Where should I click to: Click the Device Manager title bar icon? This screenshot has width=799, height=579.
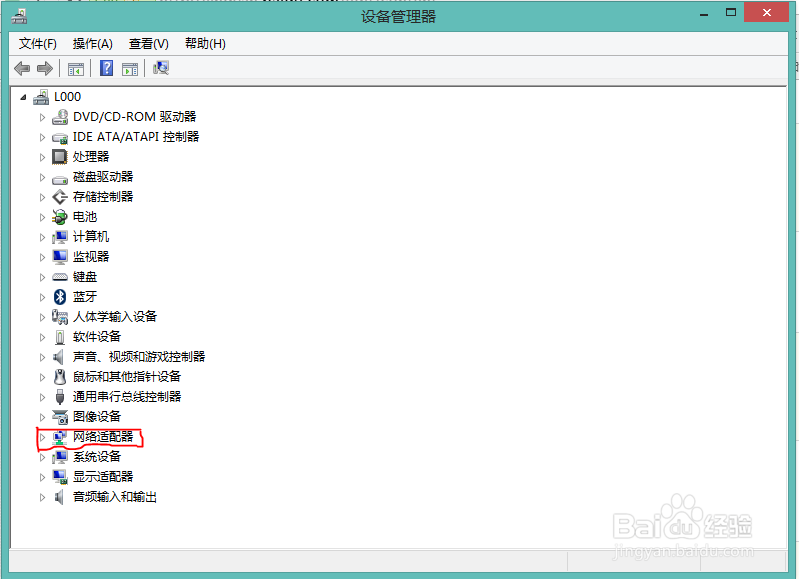[x=19, y=17]
